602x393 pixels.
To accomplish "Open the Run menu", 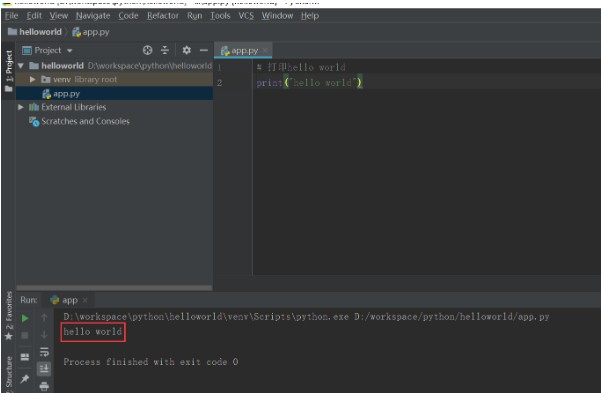I will tap(195, 16).
